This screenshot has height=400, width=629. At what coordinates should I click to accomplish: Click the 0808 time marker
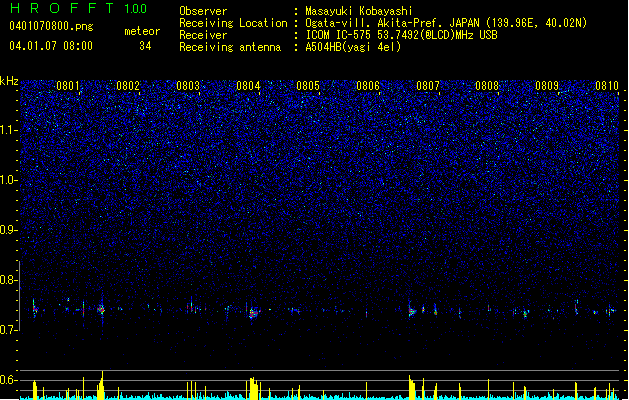487,86
